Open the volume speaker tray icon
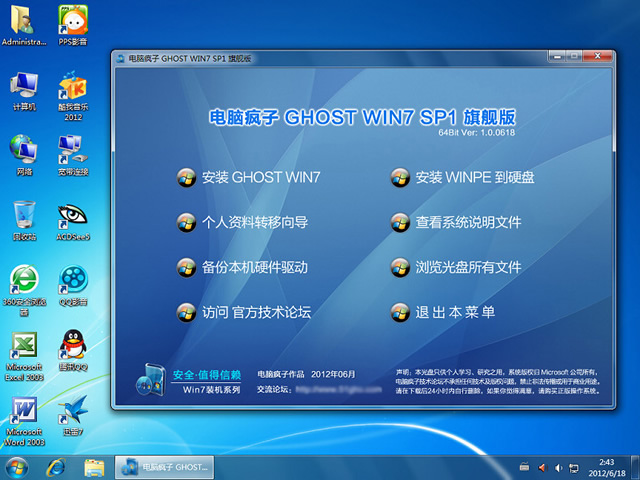 coord(558,468)
